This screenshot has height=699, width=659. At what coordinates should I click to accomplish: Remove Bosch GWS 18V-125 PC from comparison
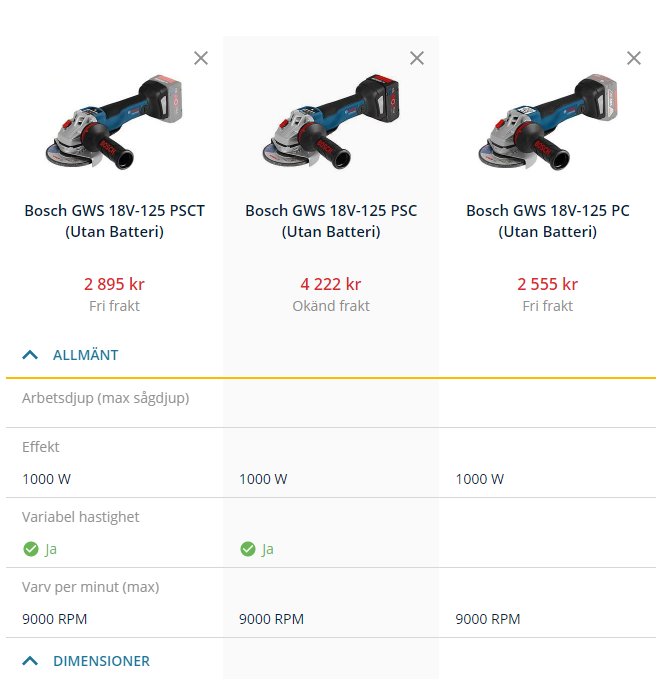tap(633, 58)
